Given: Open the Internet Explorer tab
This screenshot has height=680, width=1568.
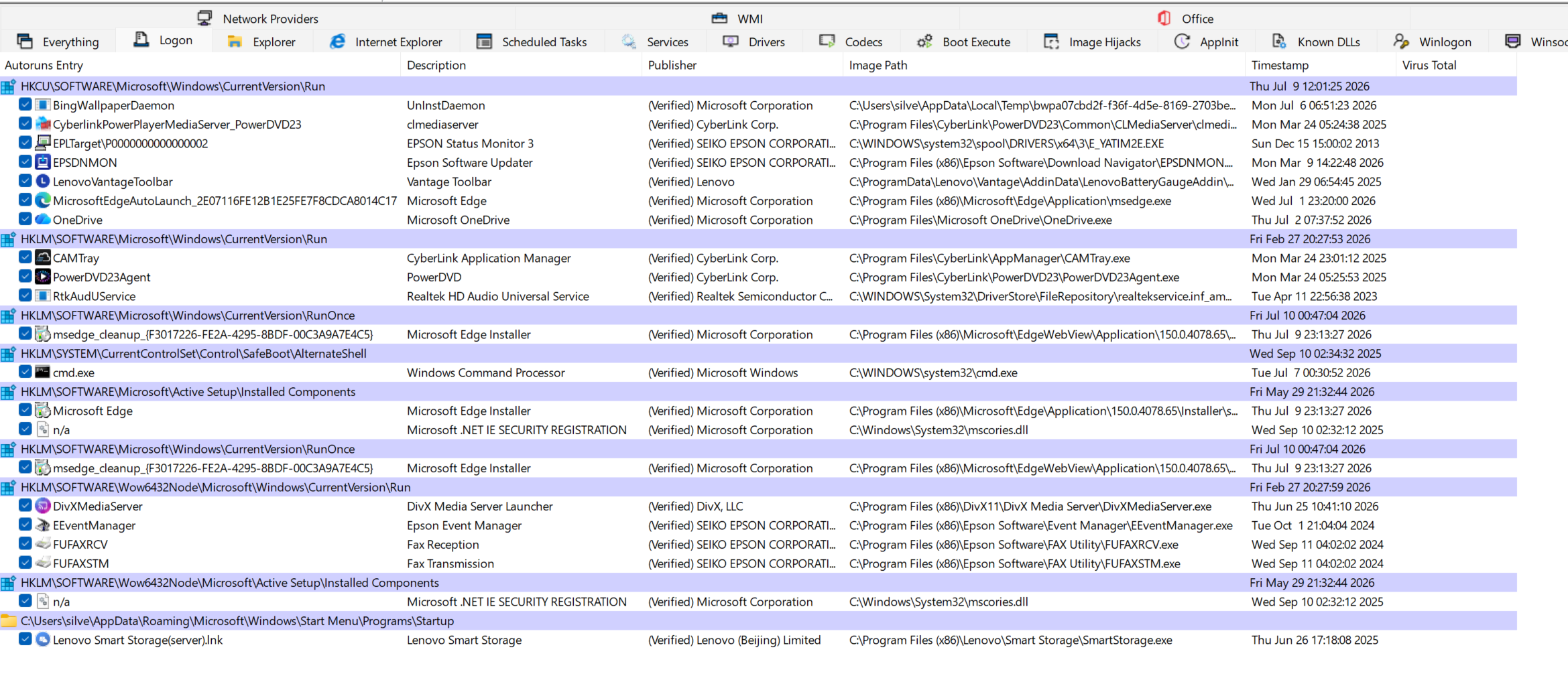Looking at the screenshot, I should pos(385,42).
